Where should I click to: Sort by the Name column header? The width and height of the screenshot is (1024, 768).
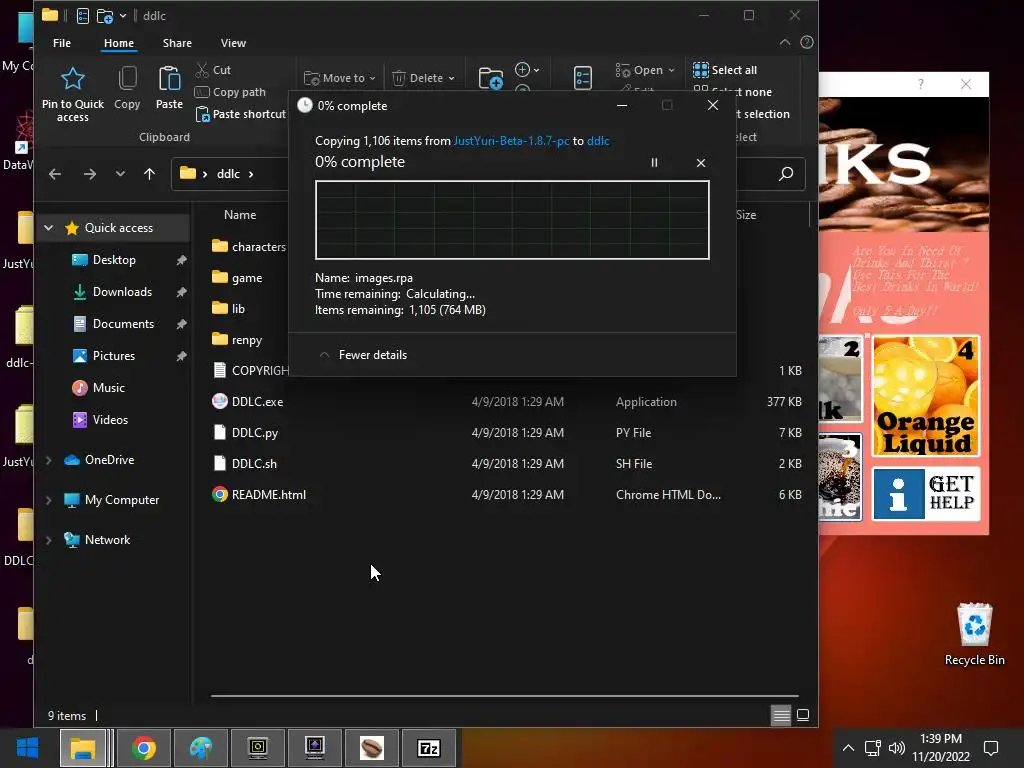tap(240, 215)
